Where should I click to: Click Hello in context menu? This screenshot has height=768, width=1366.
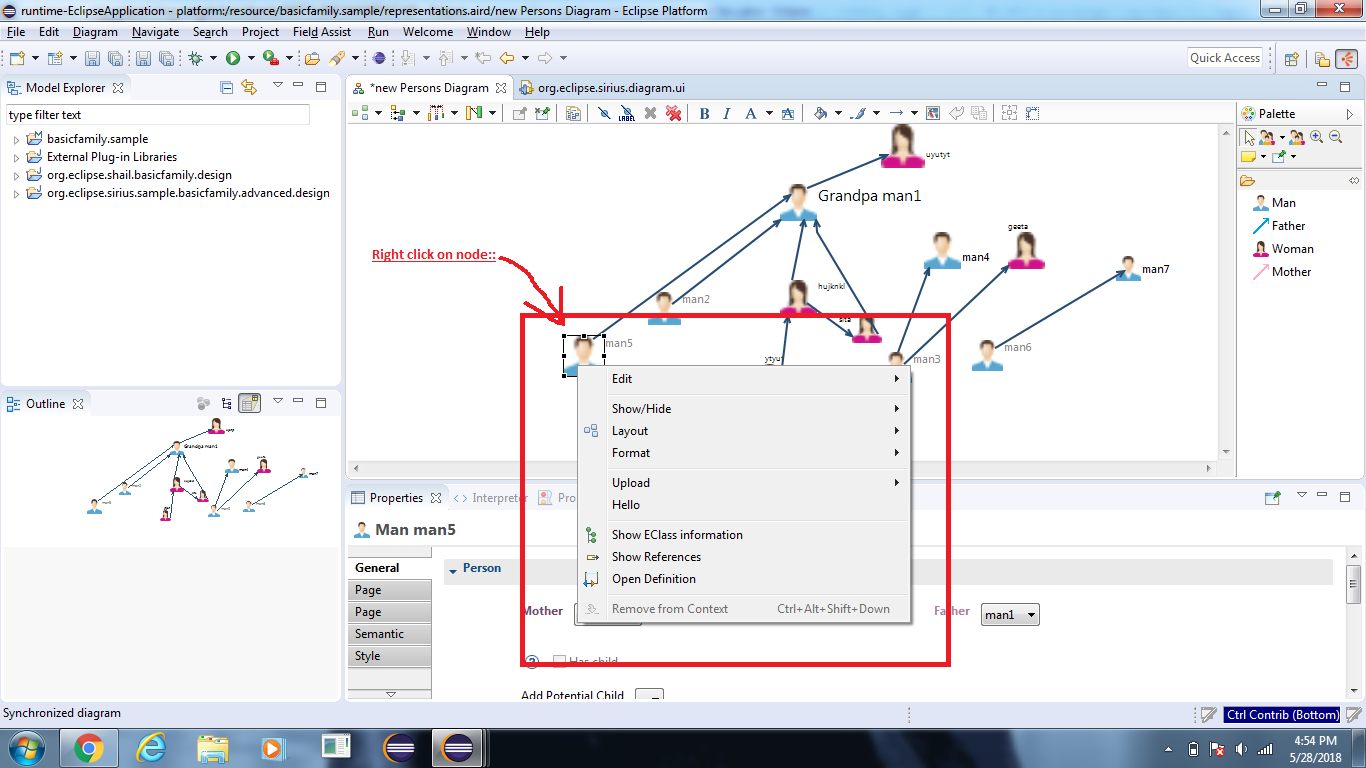pos(745,505)
